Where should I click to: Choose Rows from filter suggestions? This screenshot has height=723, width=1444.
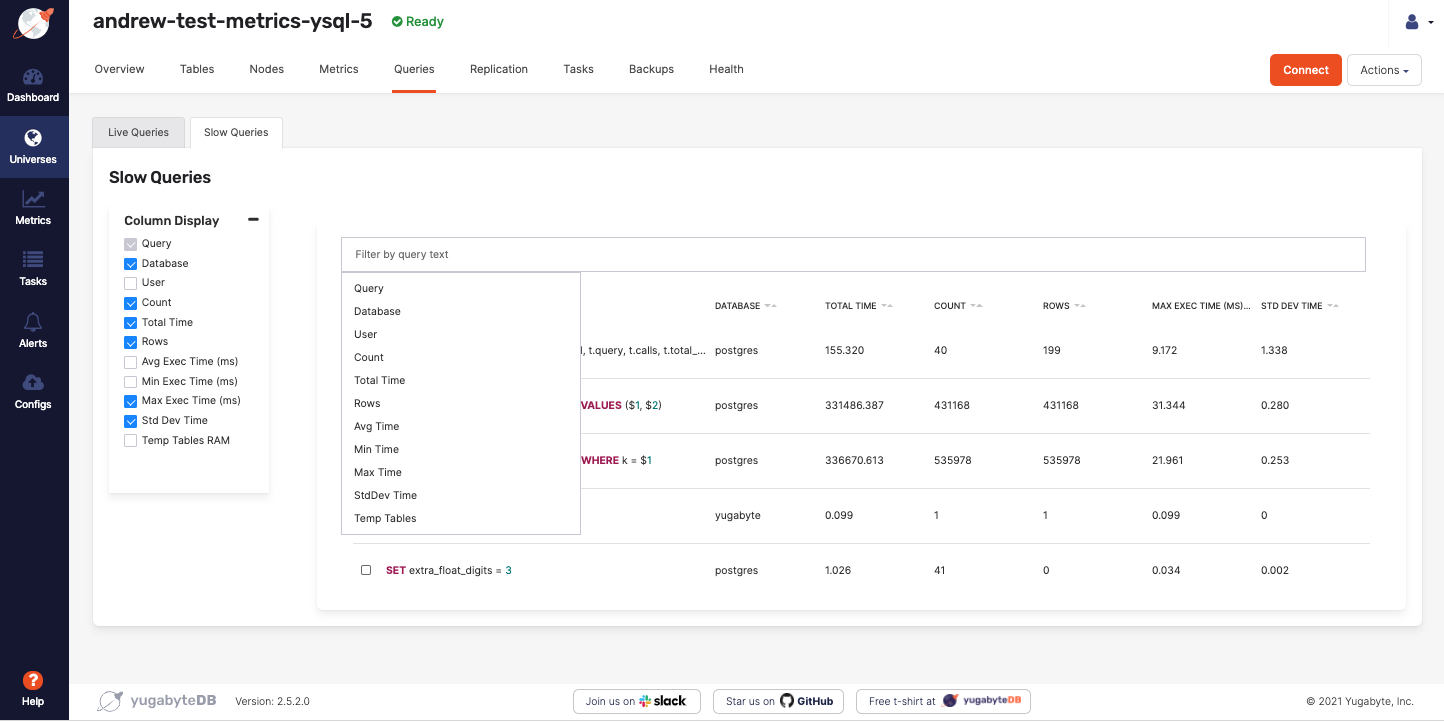tap(461, 403)
